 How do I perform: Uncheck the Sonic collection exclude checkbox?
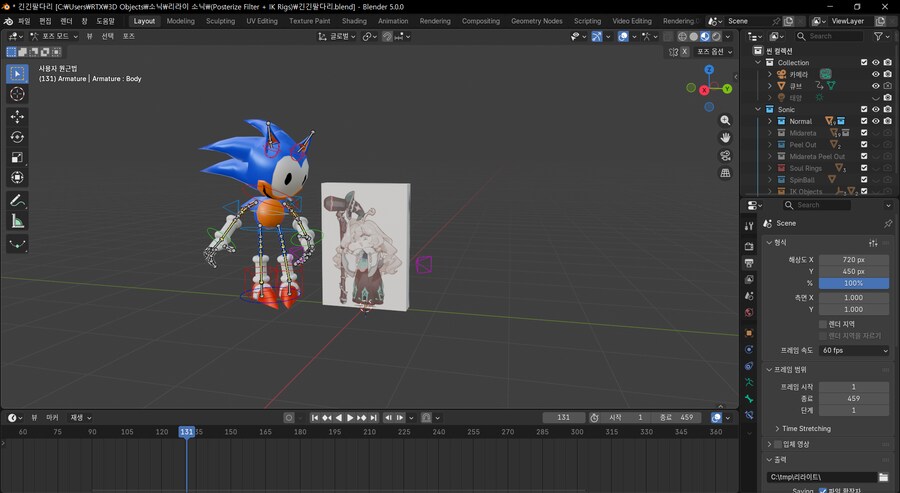(x=864, y=109)
